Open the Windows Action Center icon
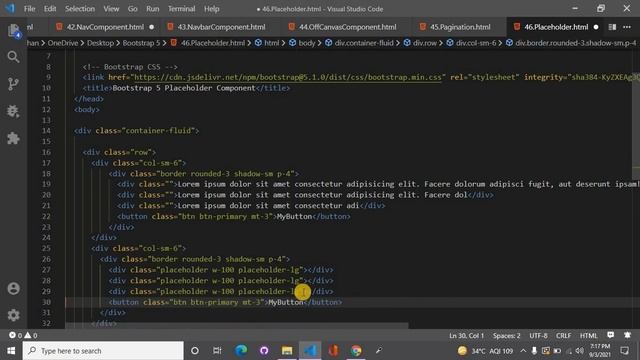Image resolution: width=640 pixels, height=360 pixels. pos(624,351)
